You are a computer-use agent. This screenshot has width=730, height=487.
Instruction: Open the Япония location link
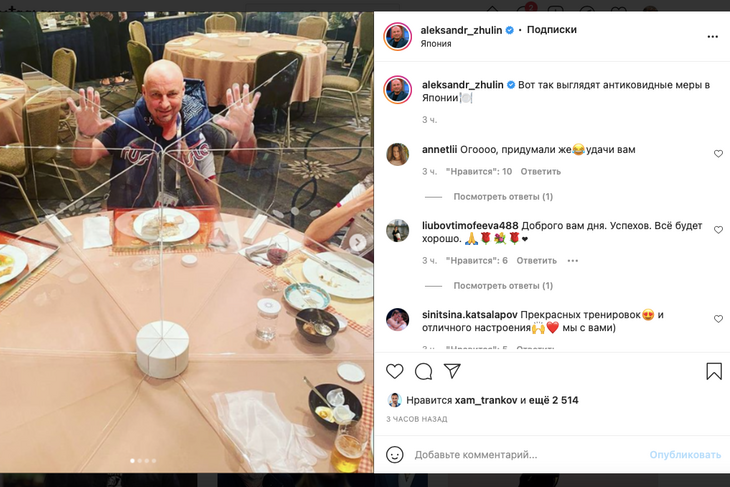coord(436,44)
